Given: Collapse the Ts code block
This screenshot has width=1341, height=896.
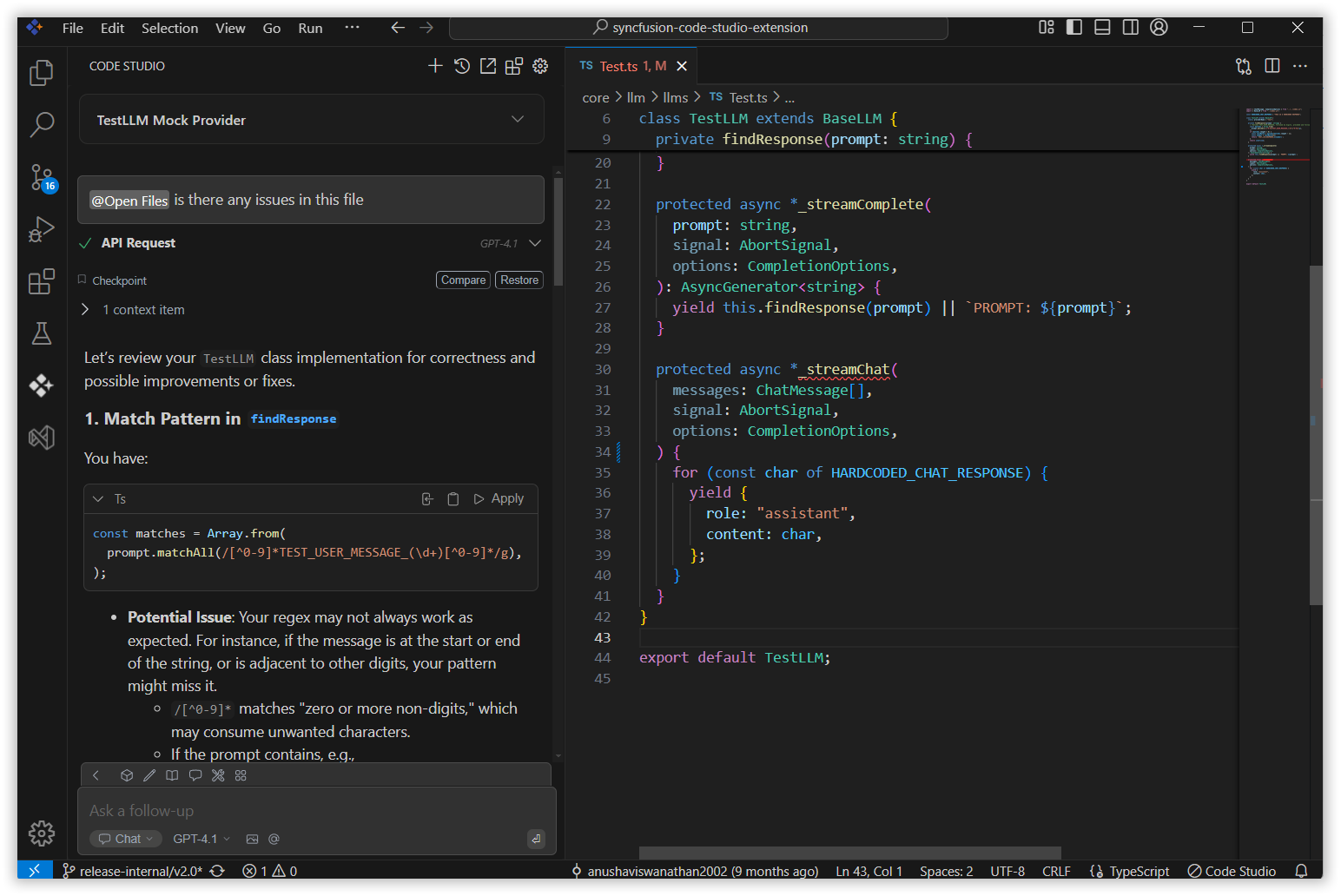Looking at the screenshot, I should pyautogui.click(x=98, y=499).
